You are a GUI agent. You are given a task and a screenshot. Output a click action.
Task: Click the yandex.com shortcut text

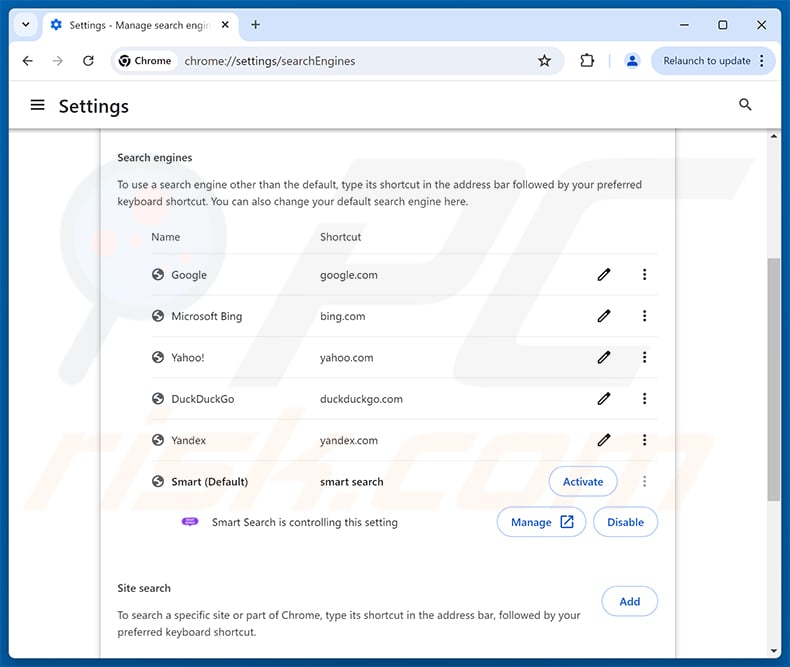[349, 440]
